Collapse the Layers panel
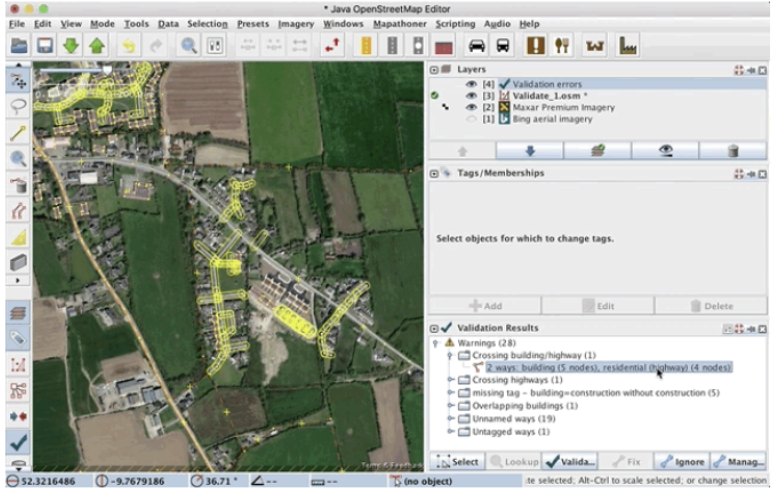The height and width of the screenshot is (502, 774). coord(434,70)
